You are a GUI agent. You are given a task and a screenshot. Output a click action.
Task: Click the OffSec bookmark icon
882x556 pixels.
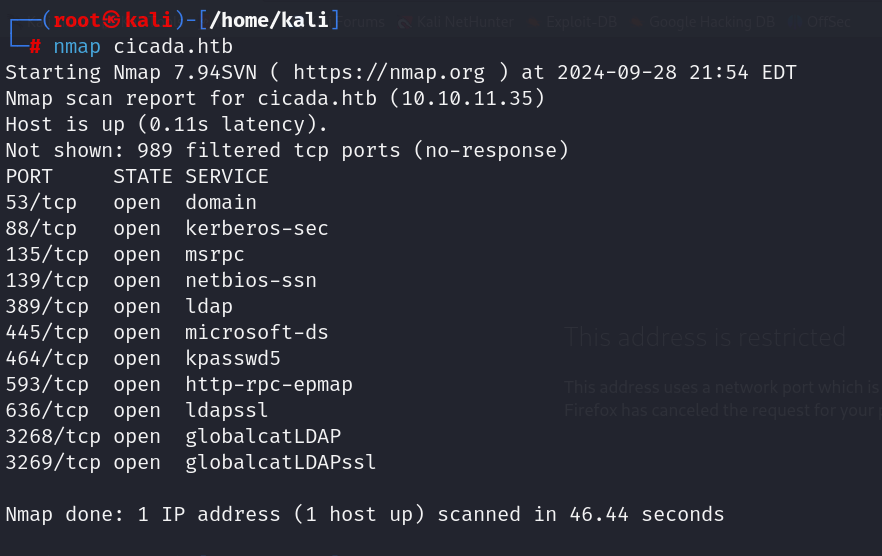(x=794, y=23)
